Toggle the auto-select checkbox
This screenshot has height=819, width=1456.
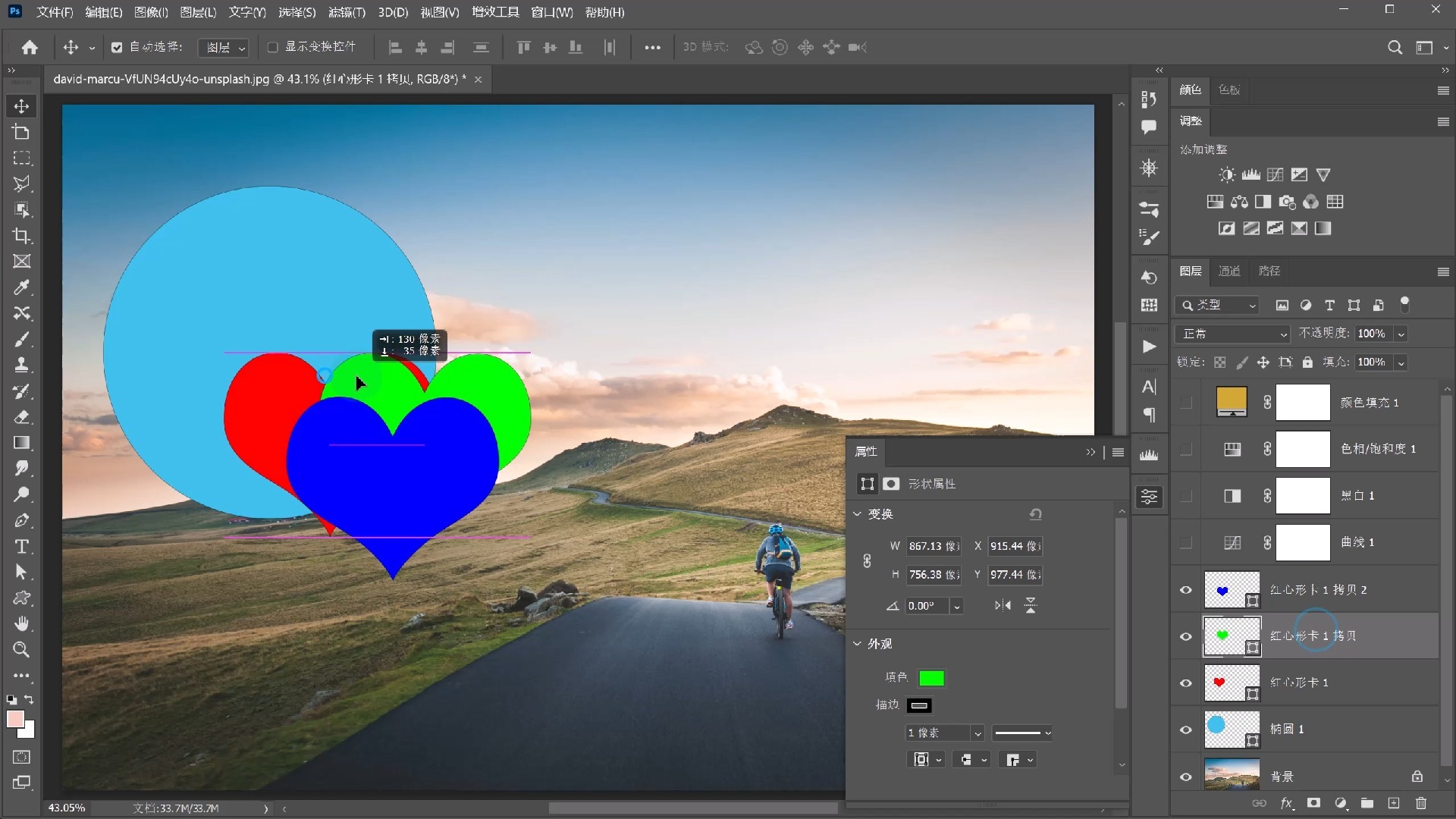pos(117,47)
